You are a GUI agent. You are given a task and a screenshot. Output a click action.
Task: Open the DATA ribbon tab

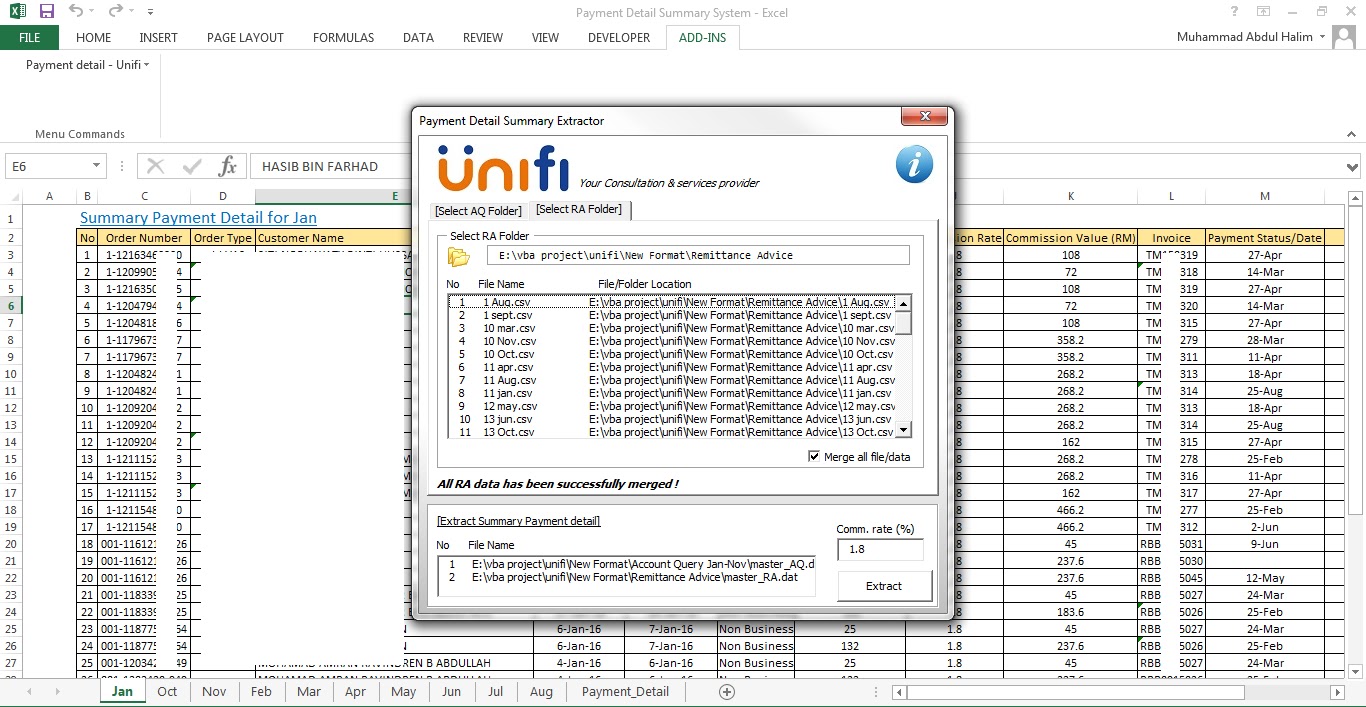[x=418, y=37]
